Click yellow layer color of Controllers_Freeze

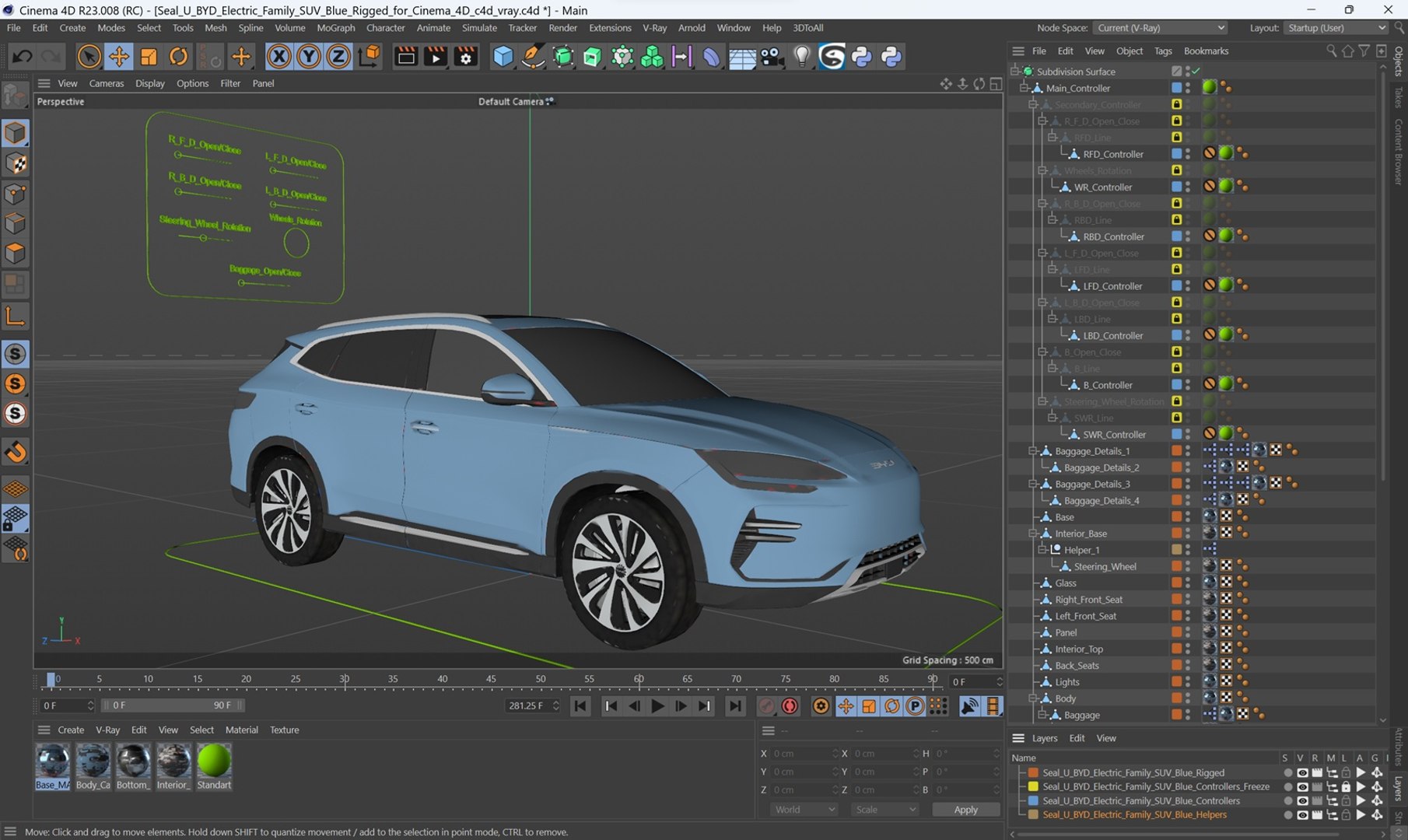1033,787
